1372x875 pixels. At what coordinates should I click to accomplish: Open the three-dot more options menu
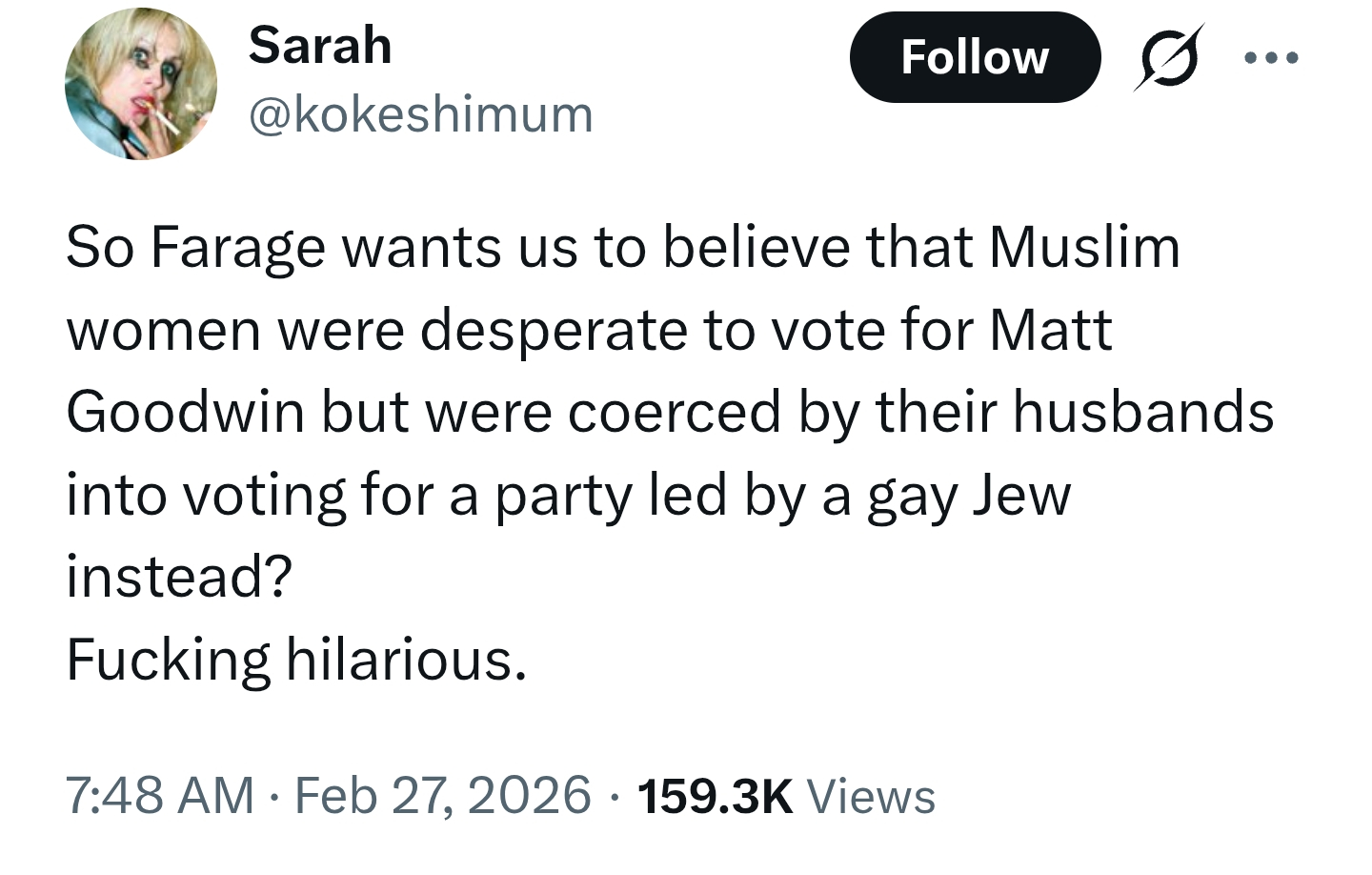pos(1271,58)
